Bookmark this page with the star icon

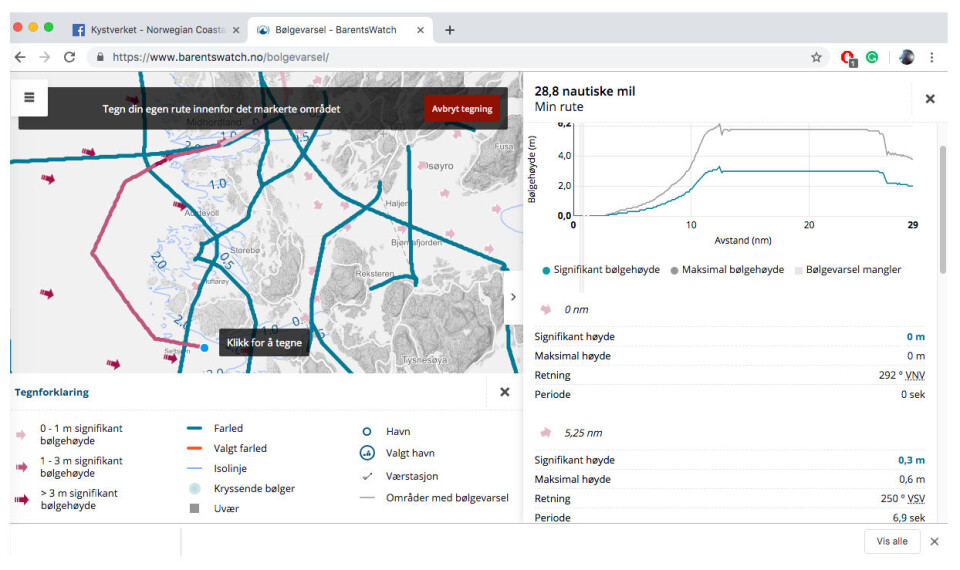(816, 57)
